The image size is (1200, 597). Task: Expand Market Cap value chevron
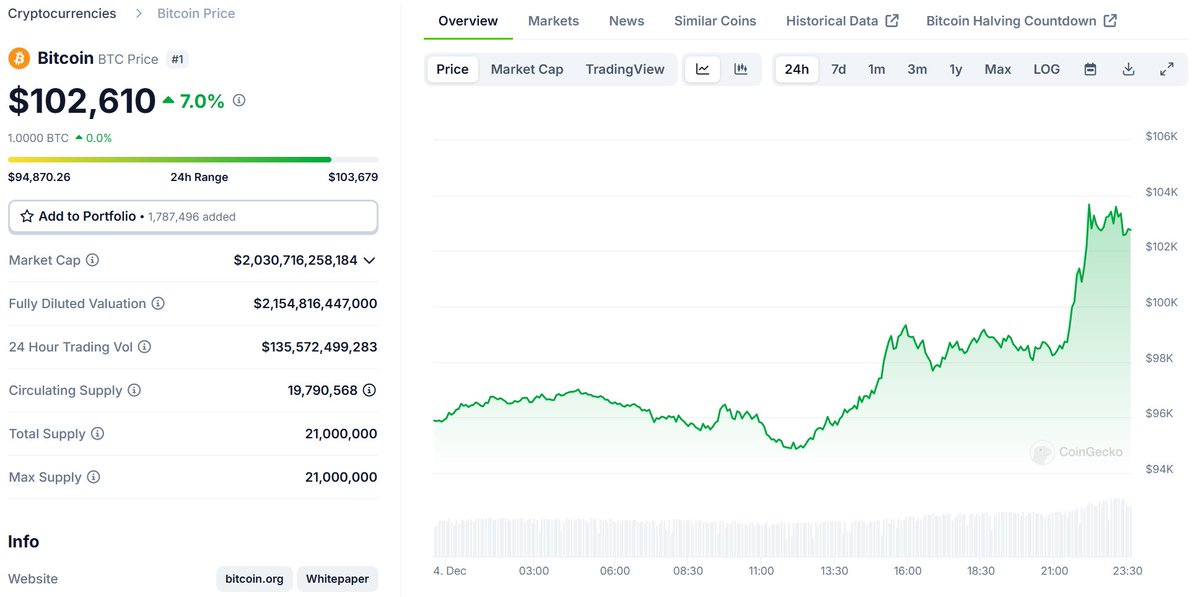[369, 260]
